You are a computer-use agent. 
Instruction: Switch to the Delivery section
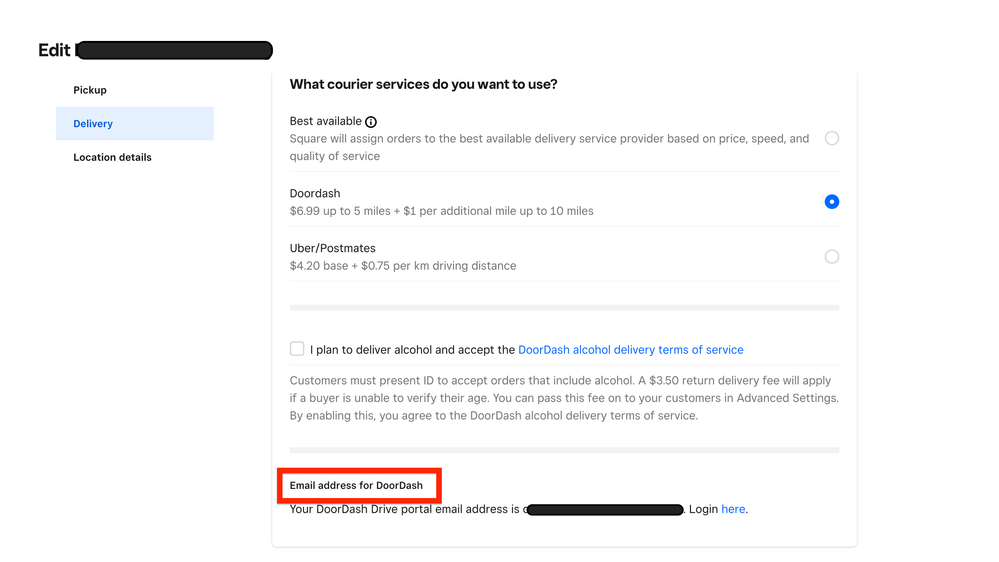93,124
